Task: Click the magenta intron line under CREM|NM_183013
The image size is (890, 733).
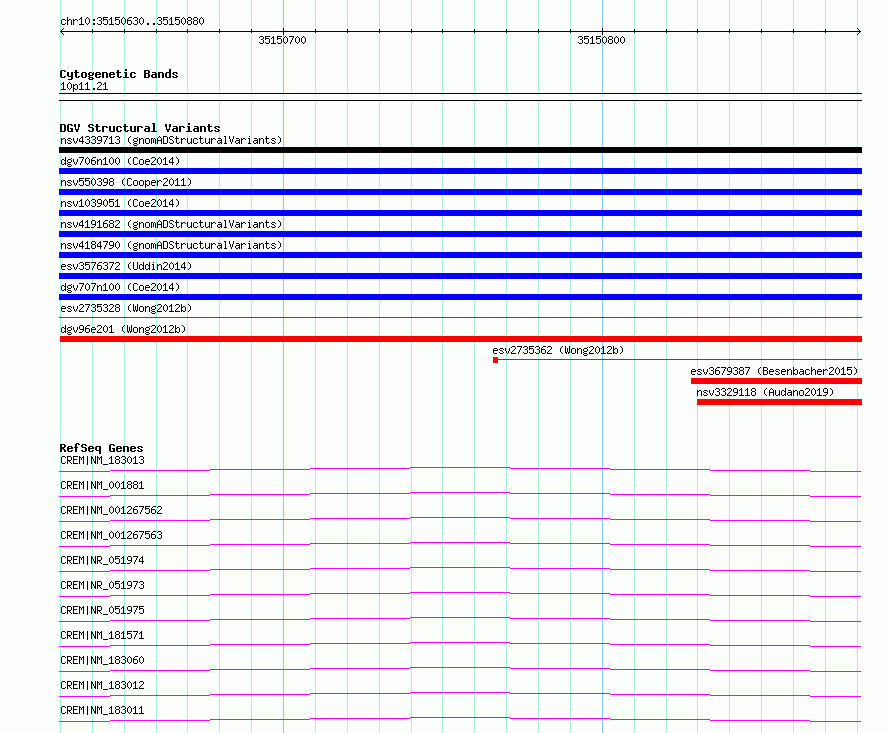Action: 460,468
